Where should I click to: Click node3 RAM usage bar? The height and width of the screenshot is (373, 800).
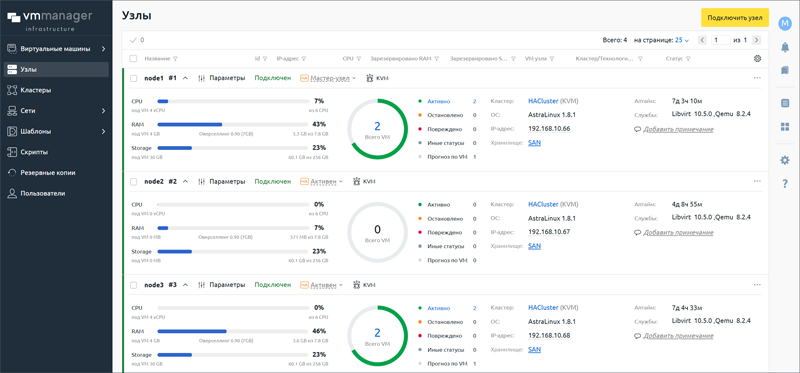point(233,331)
